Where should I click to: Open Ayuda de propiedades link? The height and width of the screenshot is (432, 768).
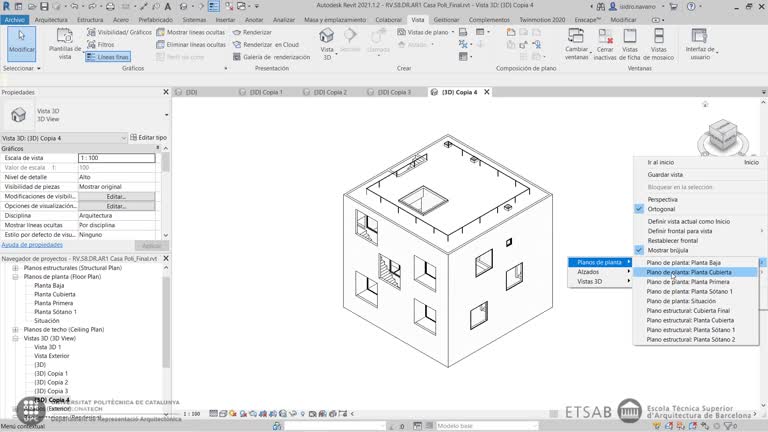click(x=32, y=244)
